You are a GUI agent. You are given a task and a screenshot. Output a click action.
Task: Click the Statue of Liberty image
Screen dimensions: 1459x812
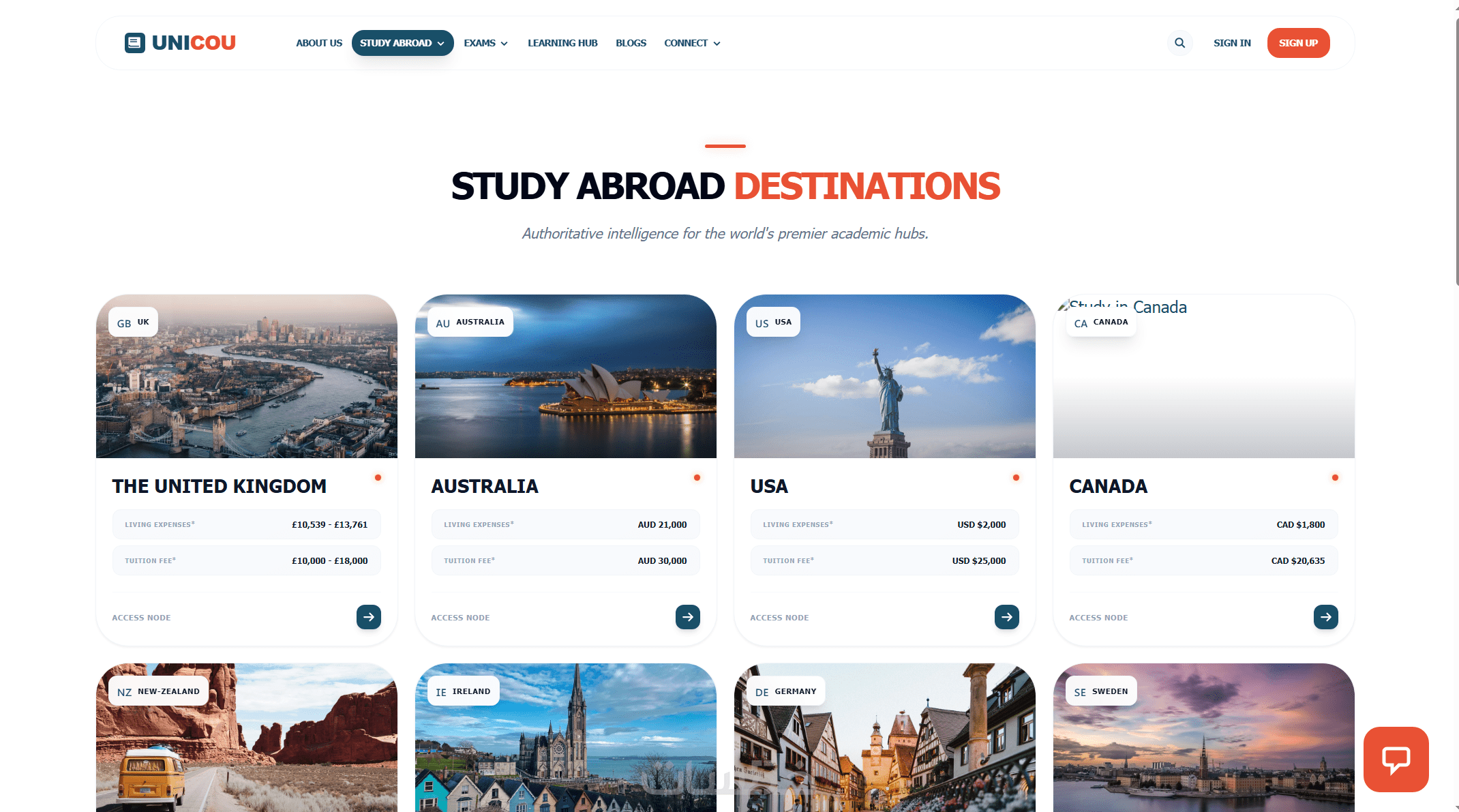point(888,395)
